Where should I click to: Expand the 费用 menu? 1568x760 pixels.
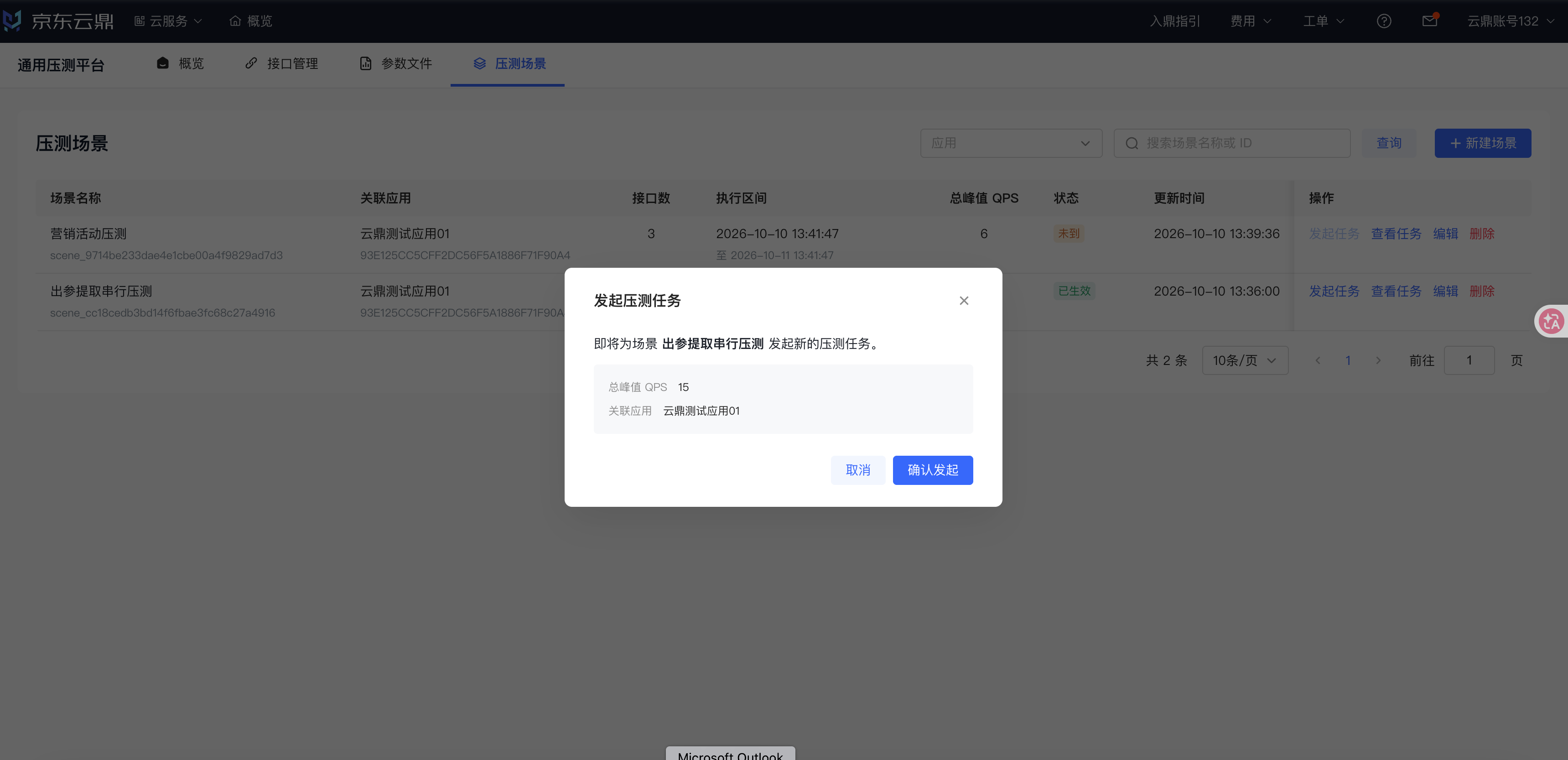point(1250,21)
